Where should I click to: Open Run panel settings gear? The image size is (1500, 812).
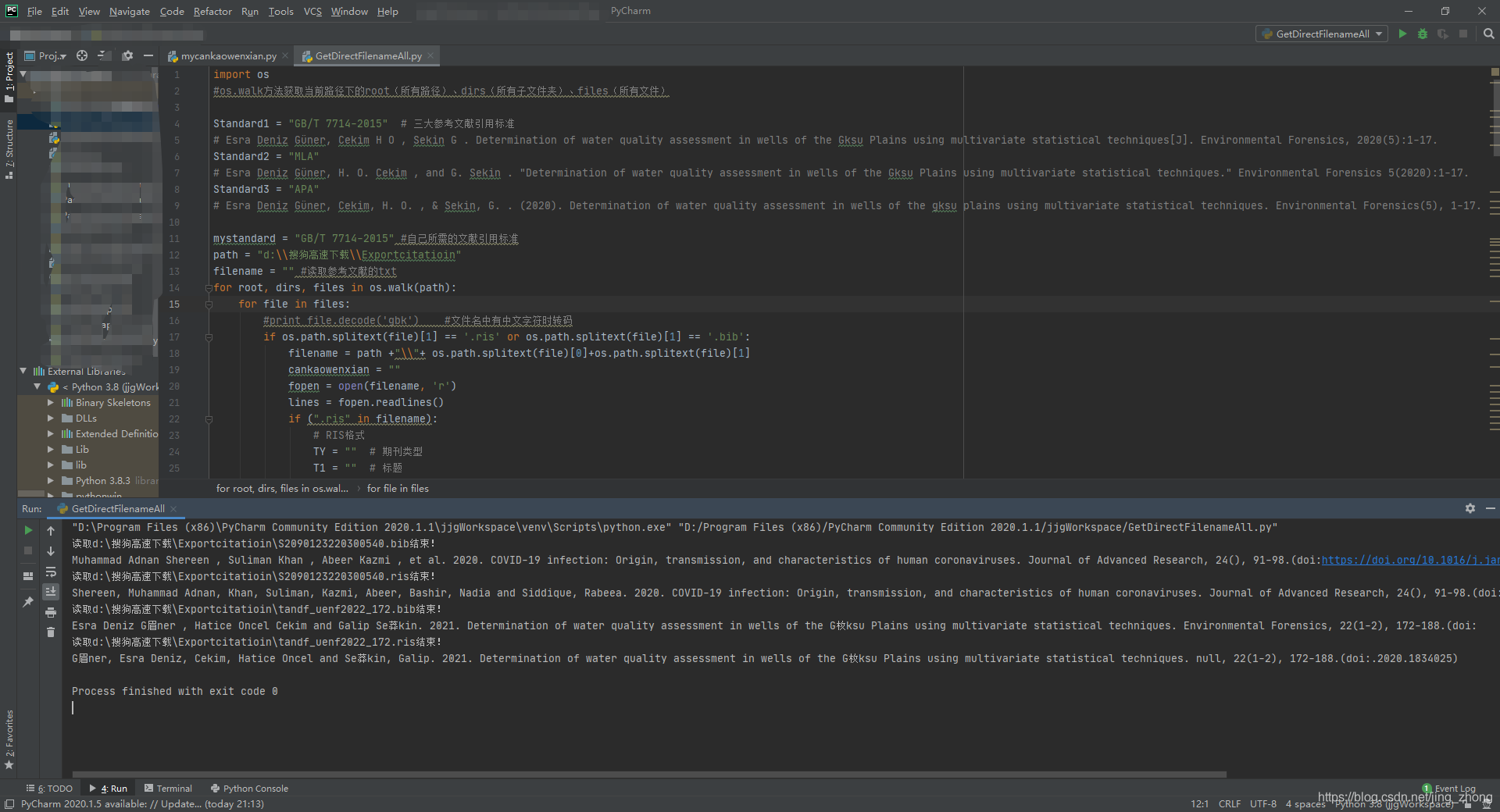coord(1470,508)
